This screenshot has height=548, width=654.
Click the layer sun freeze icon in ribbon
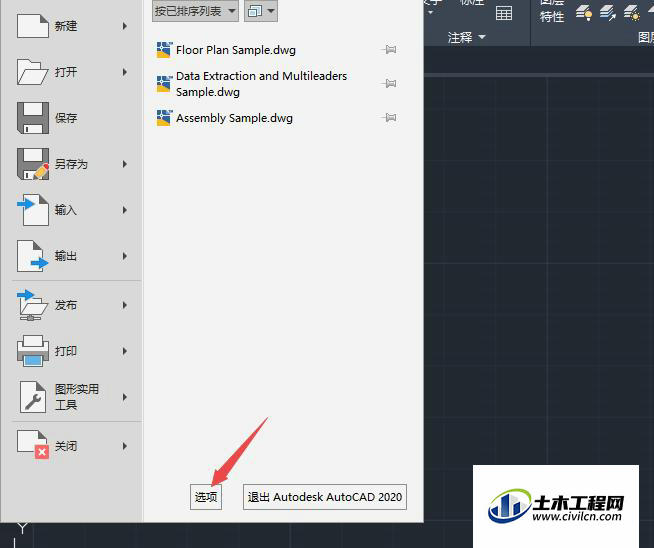[632, 13]
